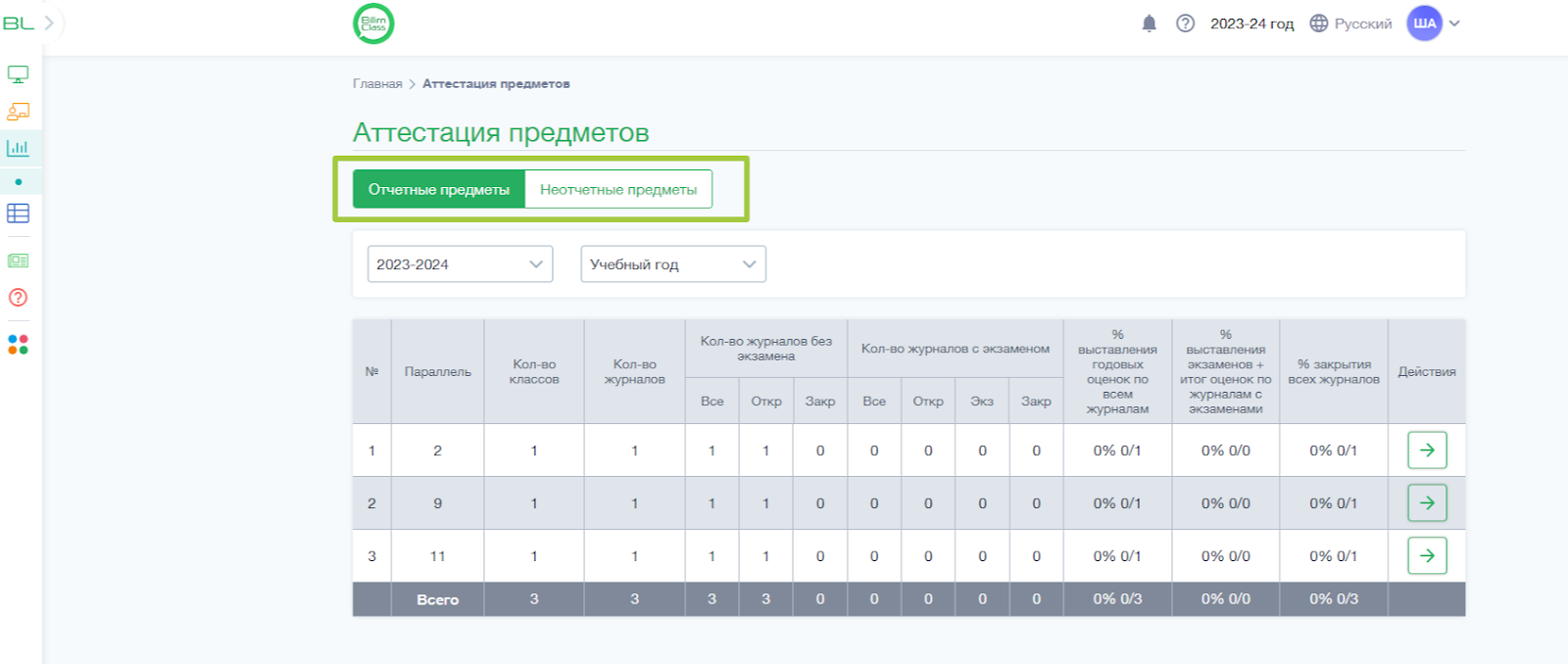Click the Кол-во классов column header
This screenshot has height=664, width=1568.
pos(534,372)
